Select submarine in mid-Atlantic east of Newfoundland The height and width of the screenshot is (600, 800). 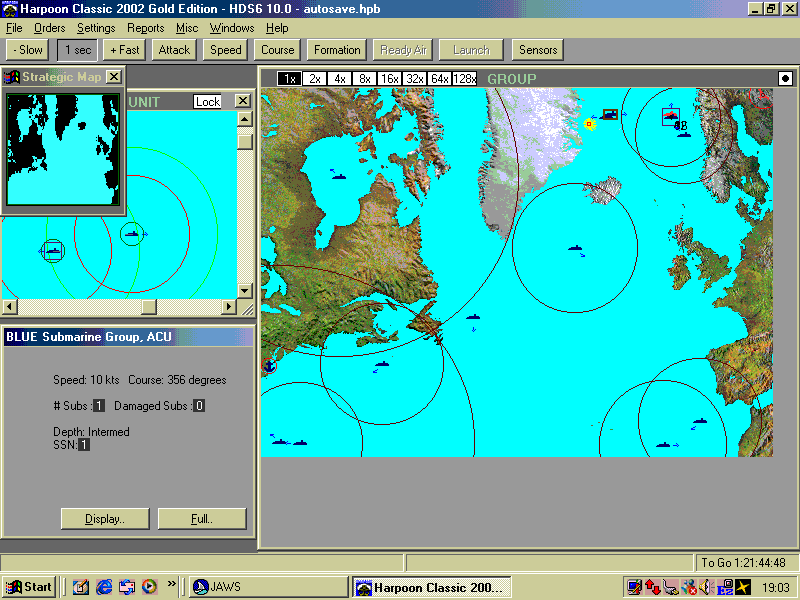[x=473, y=317]
